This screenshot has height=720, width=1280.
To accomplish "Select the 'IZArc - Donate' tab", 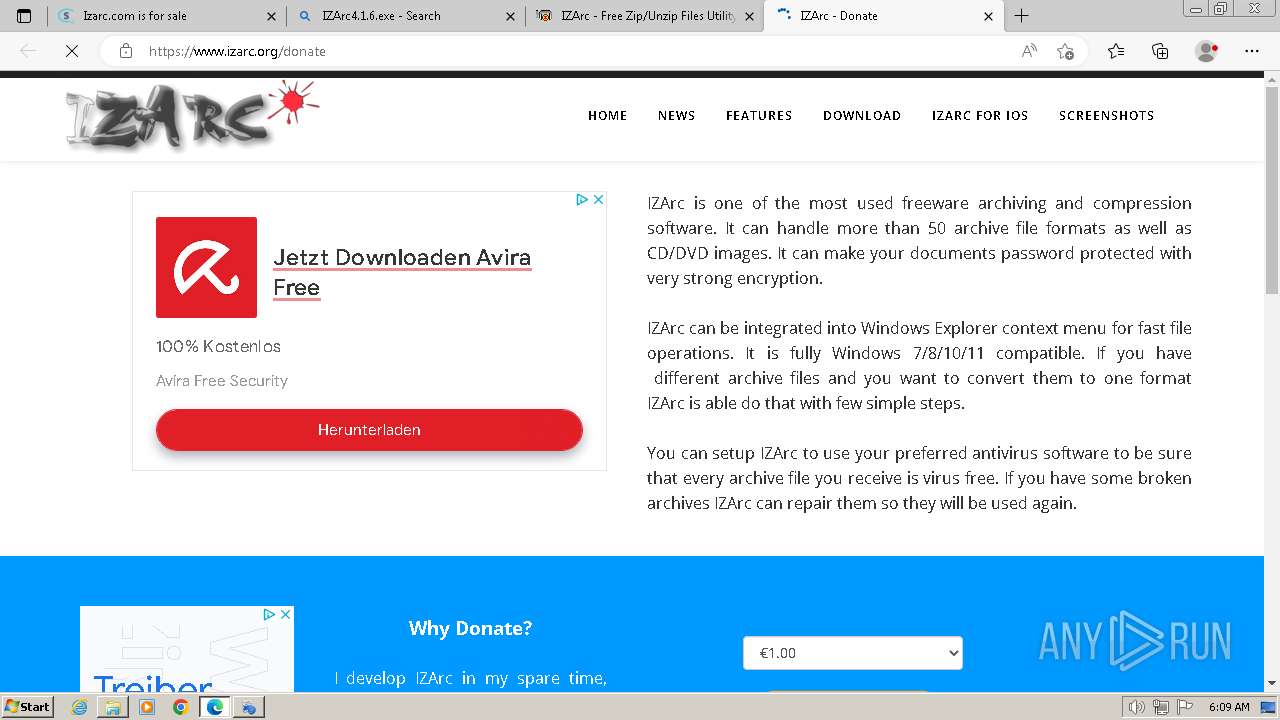I will pyautogui.click(x=884, y=16).
